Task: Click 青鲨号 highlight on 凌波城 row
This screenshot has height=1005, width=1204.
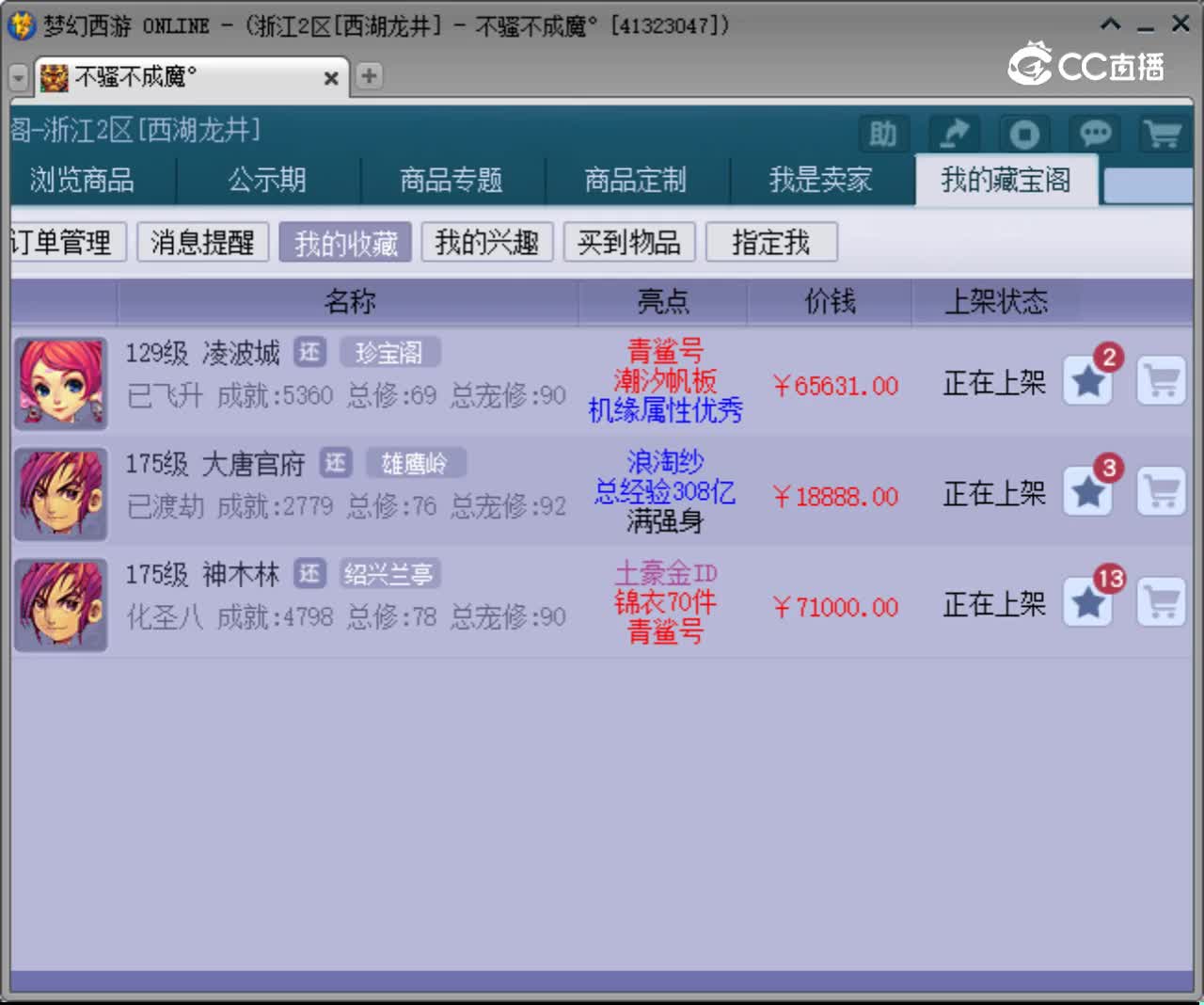Action: pos(665,351)
